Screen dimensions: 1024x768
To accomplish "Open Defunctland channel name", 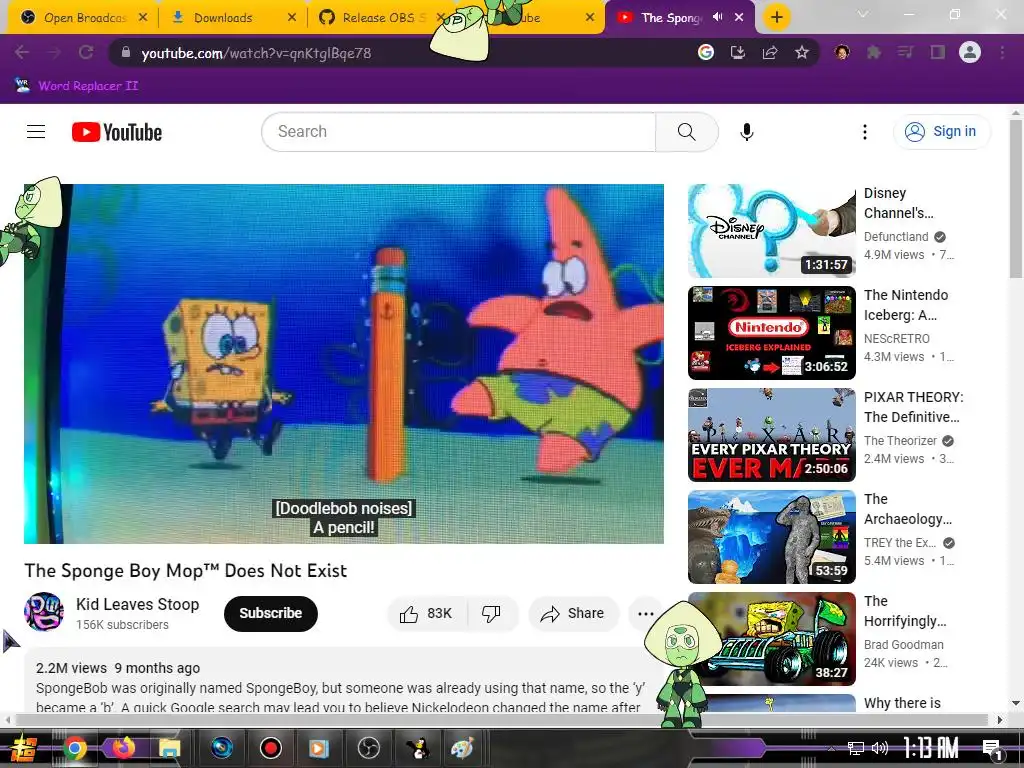I will click(x=895, y=236).
